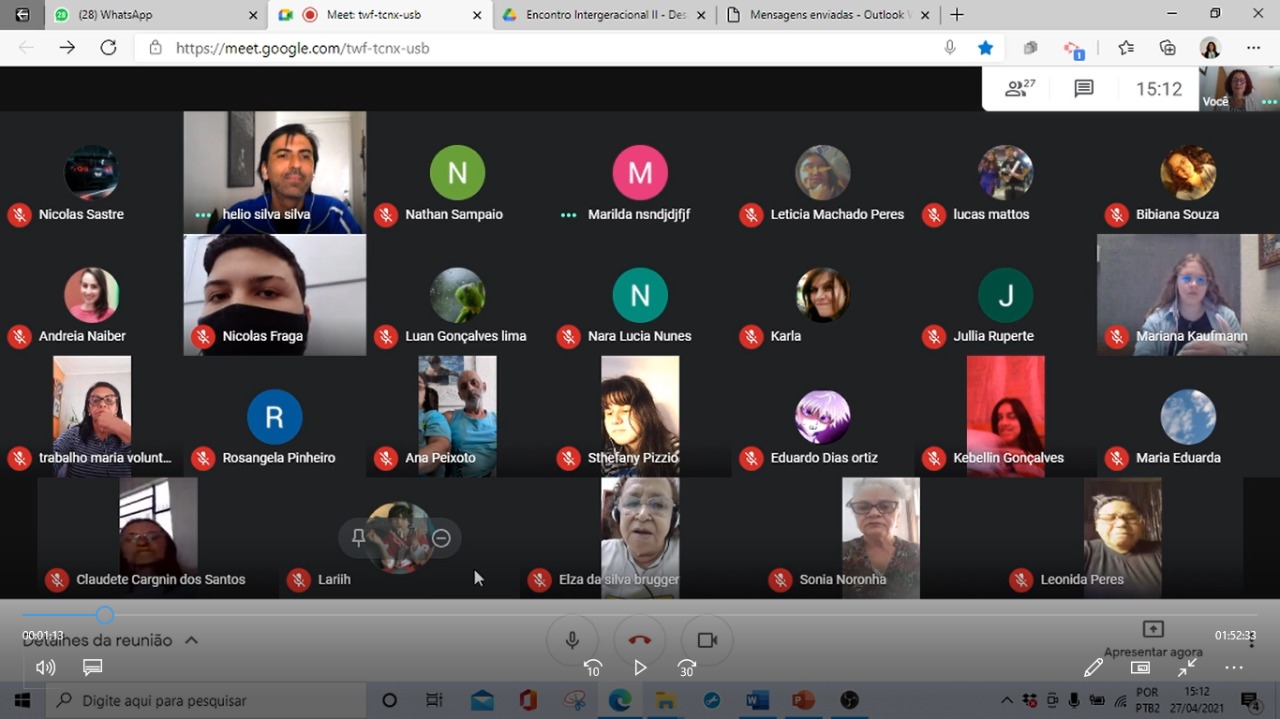Toggle the Meet microphone button

(572, 640)
